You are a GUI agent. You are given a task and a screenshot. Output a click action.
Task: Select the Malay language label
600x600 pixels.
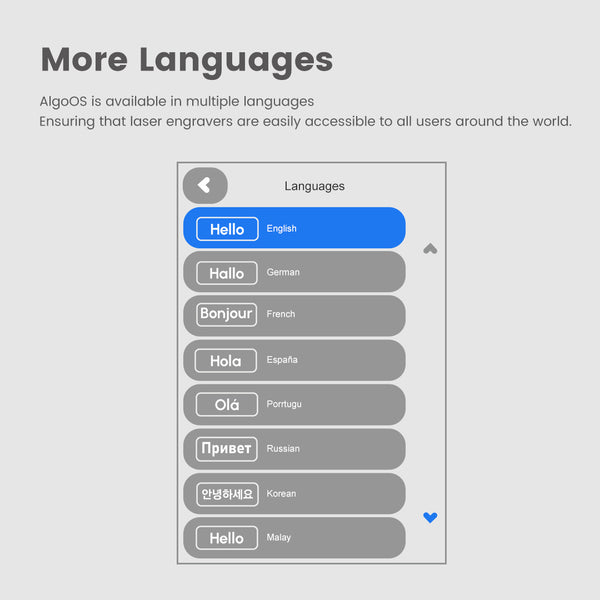click(x=279, y=538)
